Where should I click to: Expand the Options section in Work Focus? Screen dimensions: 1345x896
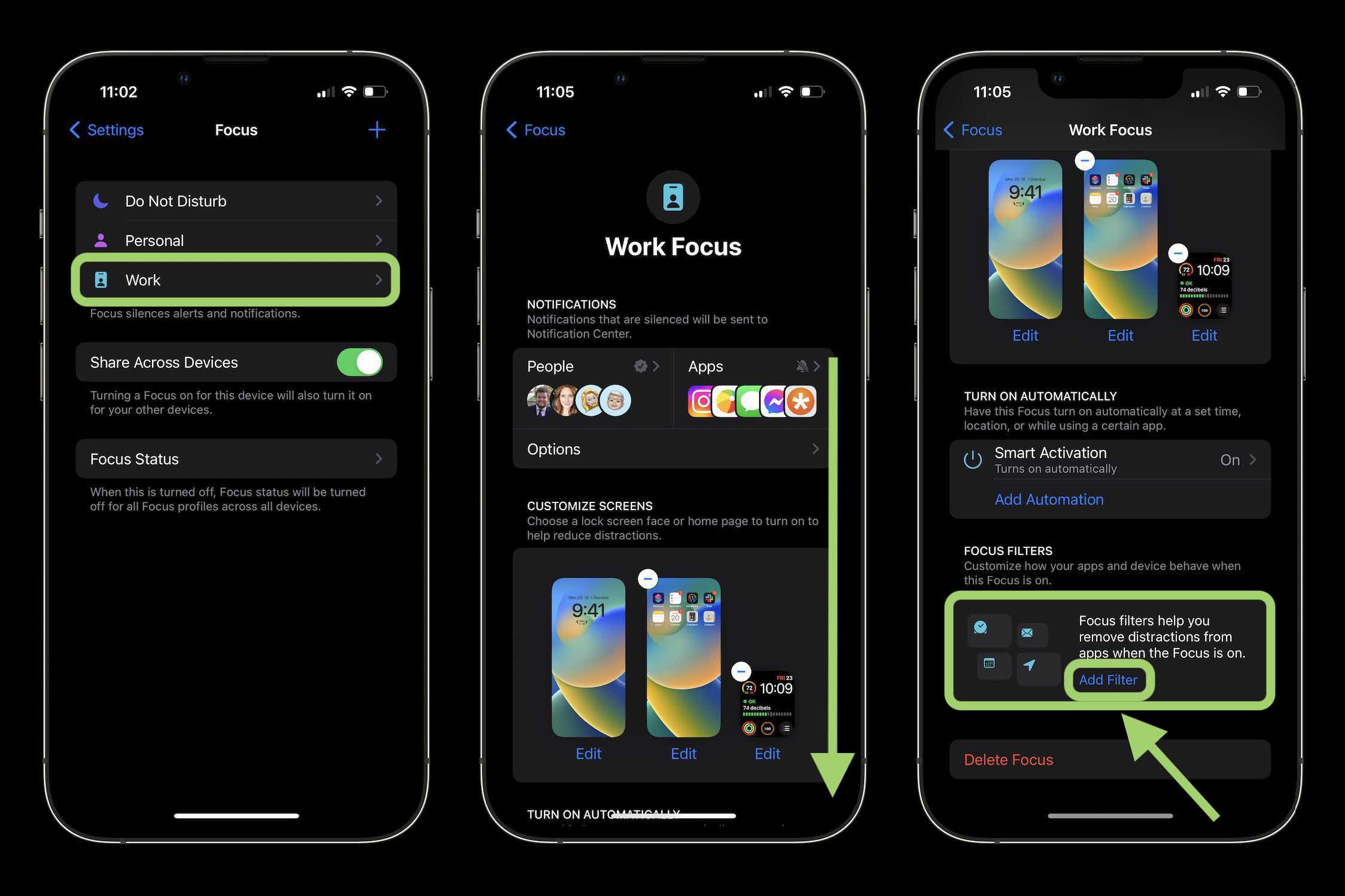[672, 448]
